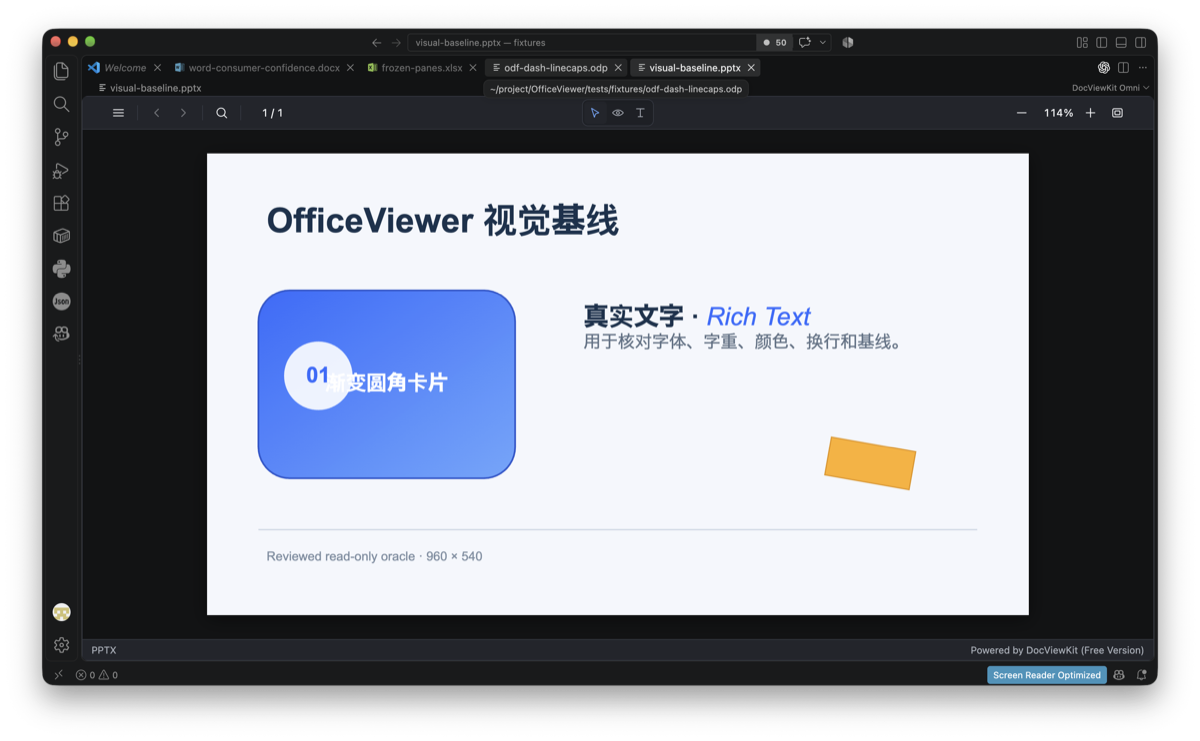Viewport: 1200px width, 741px height.
Task: Open the Copilot icon in activity bar
Action: pyautogui.click(x=61, y=334)
